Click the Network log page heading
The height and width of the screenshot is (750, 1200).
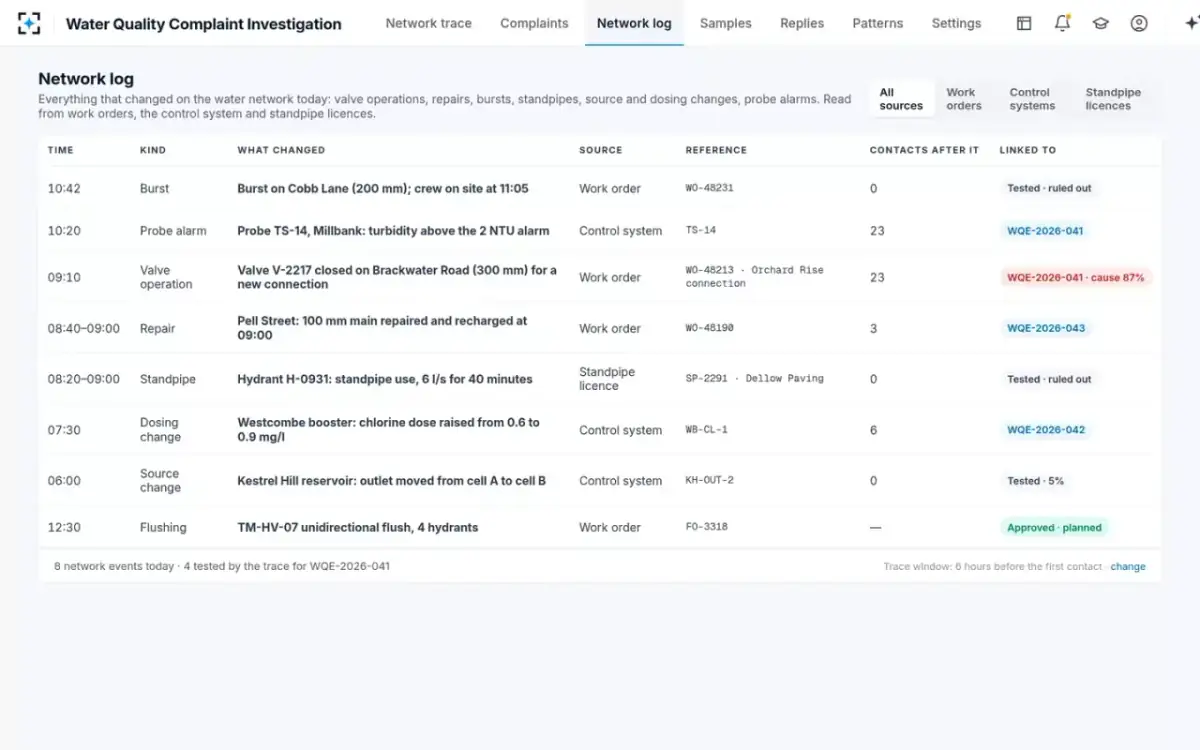tap(86, 79)
